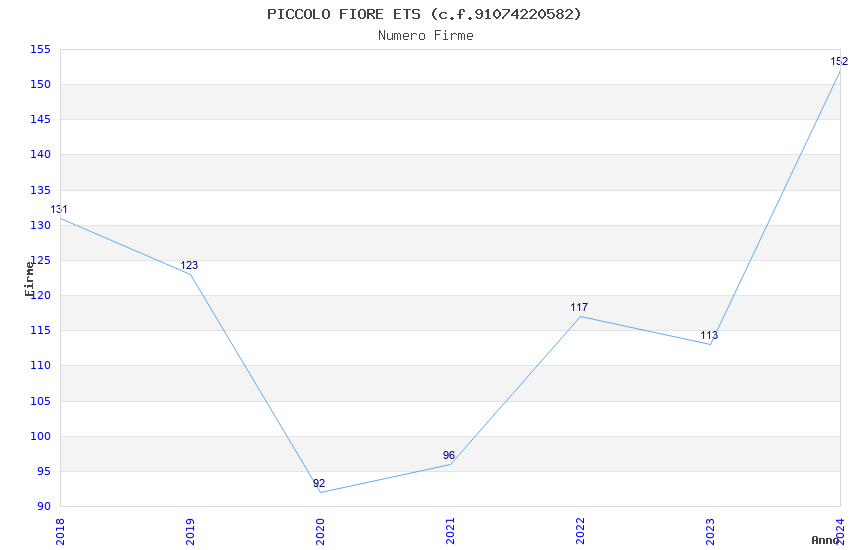Select the 123 data point label
Image resolution: width=850 pixels, height=550 pixels.
coord(189,266)
